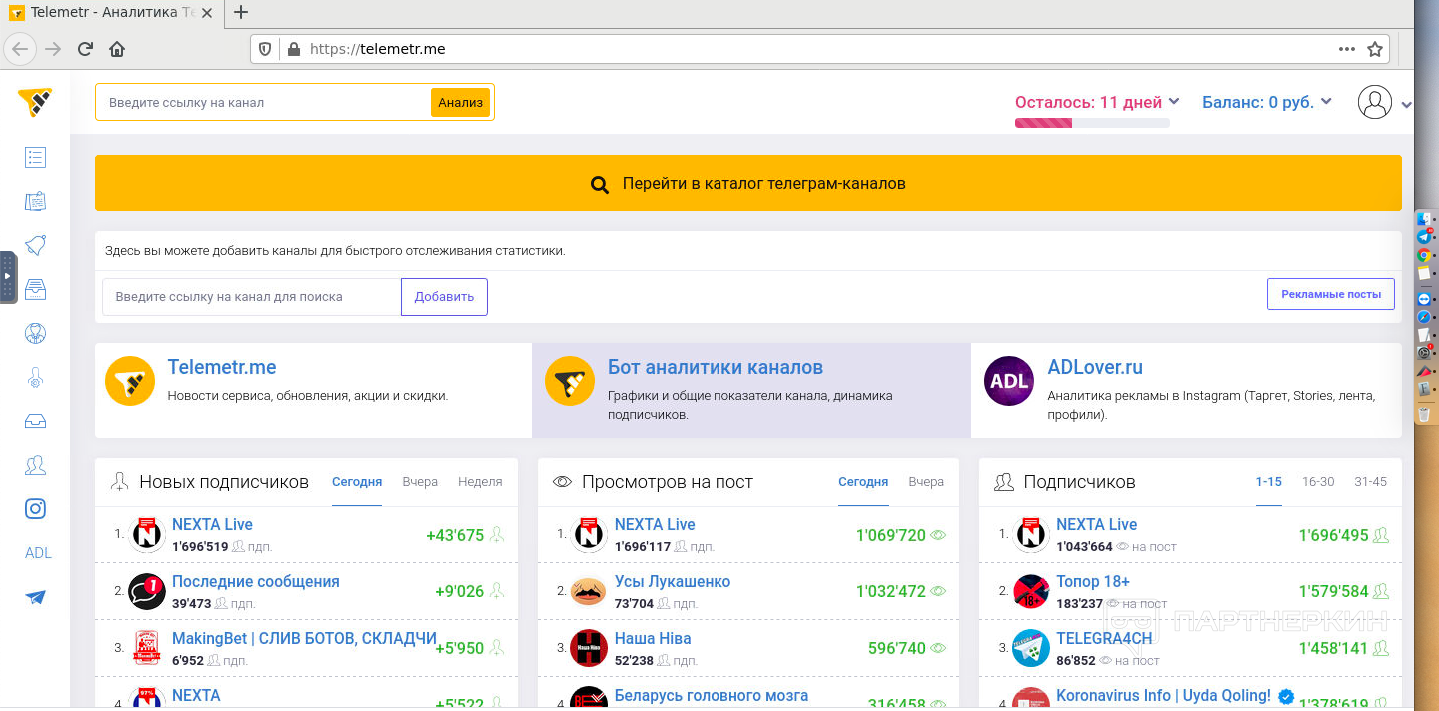Click the browser reload button
Viewport: 1439px width, 711px height.
(85, 49)
